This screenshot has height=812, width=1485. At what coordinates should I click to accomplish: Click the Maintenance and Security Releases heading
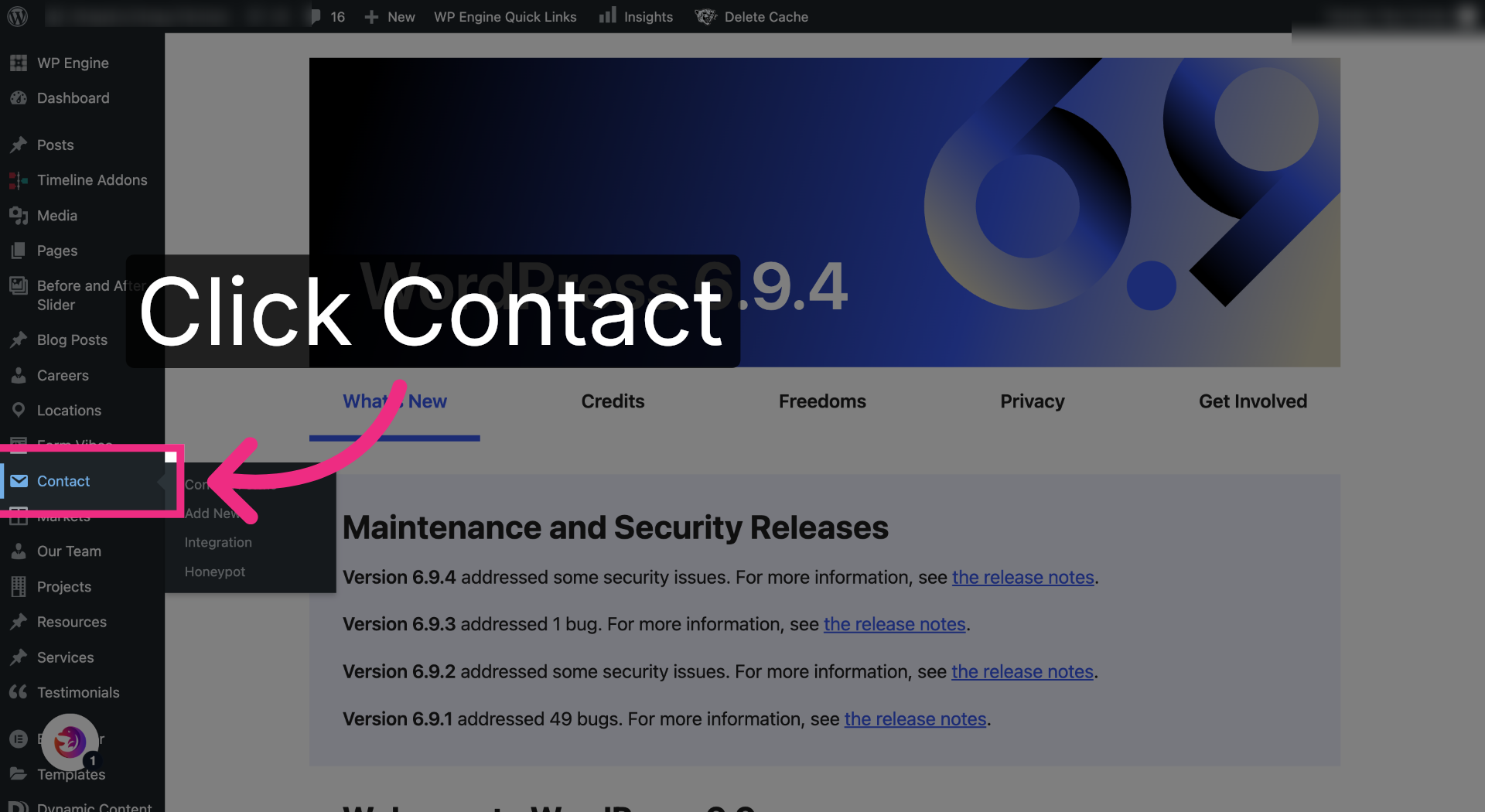point(616,527)
